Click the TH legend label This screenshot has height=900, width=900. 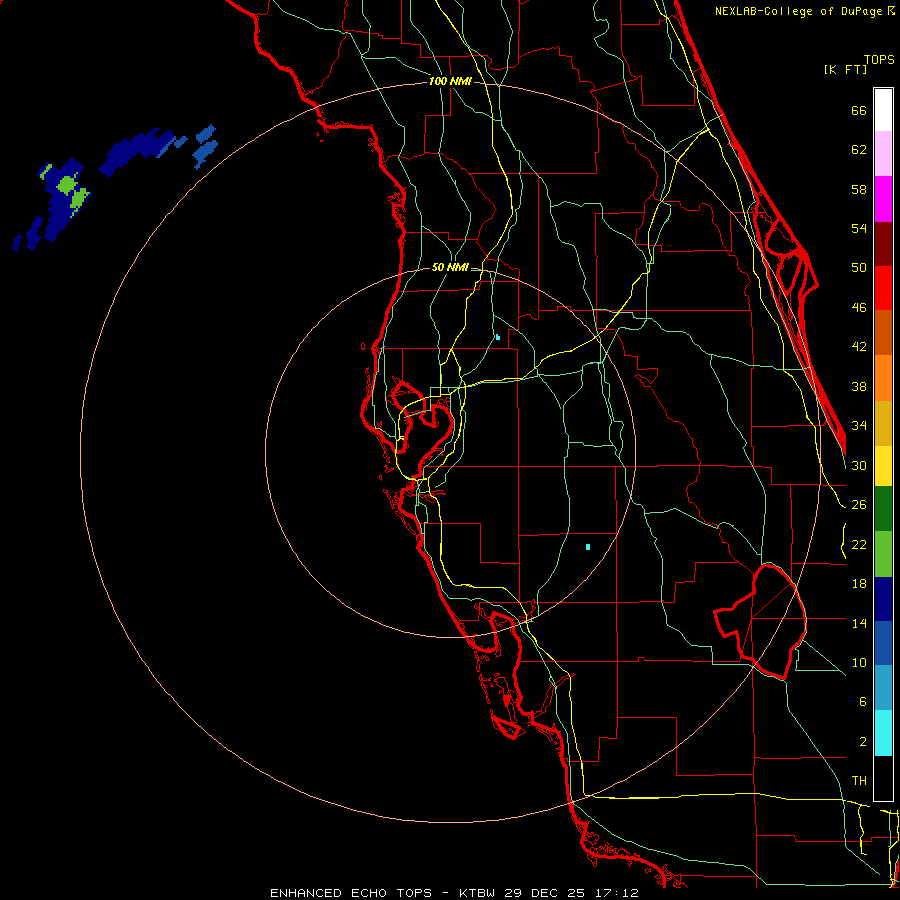(x=859, y=781)
